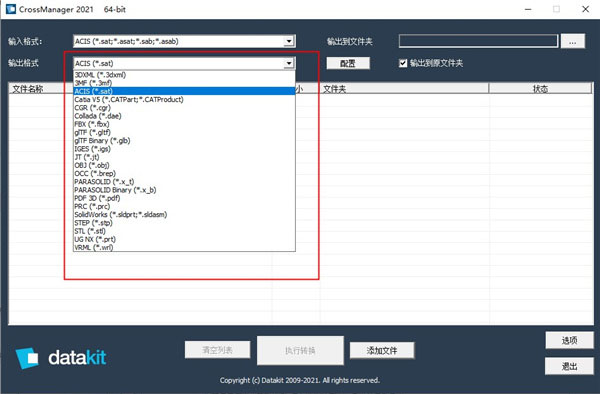600x394 pixels.
Task: Pick FBX (*.fbx) from the list
Action: click(x=184, y=124)
